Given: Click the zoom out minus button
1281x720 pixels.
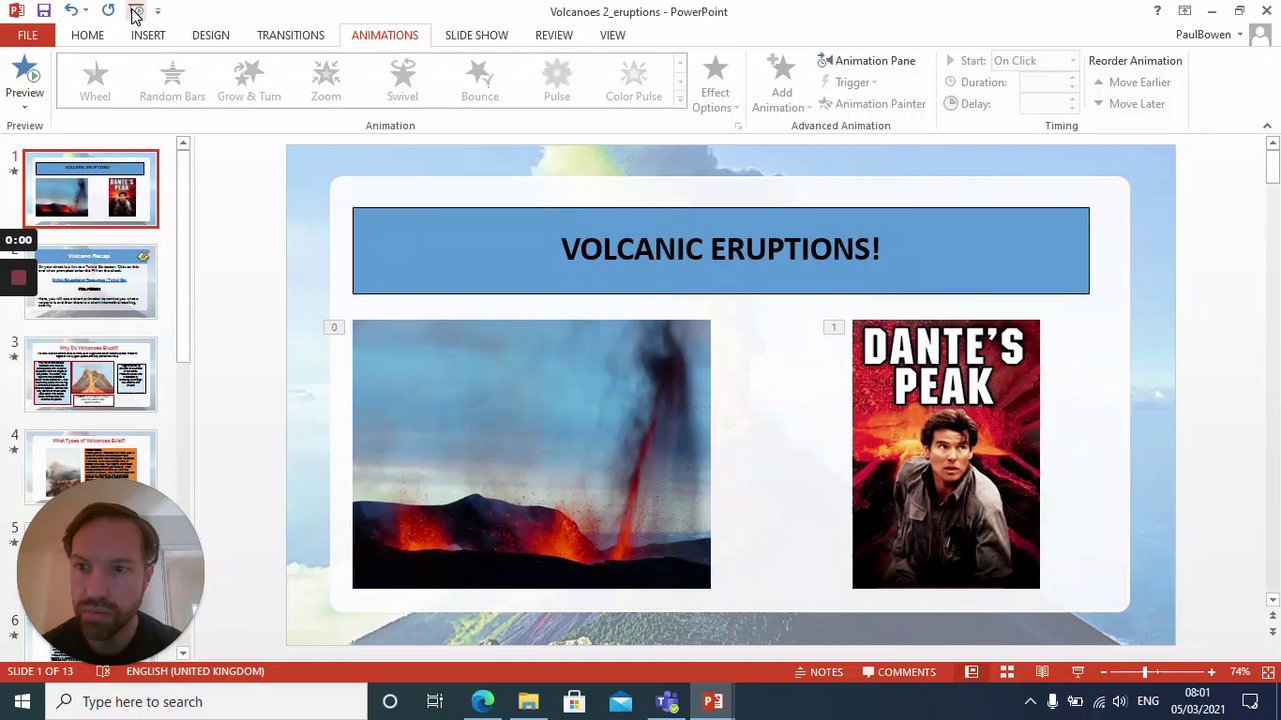Looking at the screenshot, I should pyautogui.click(x=1103, y=672).
